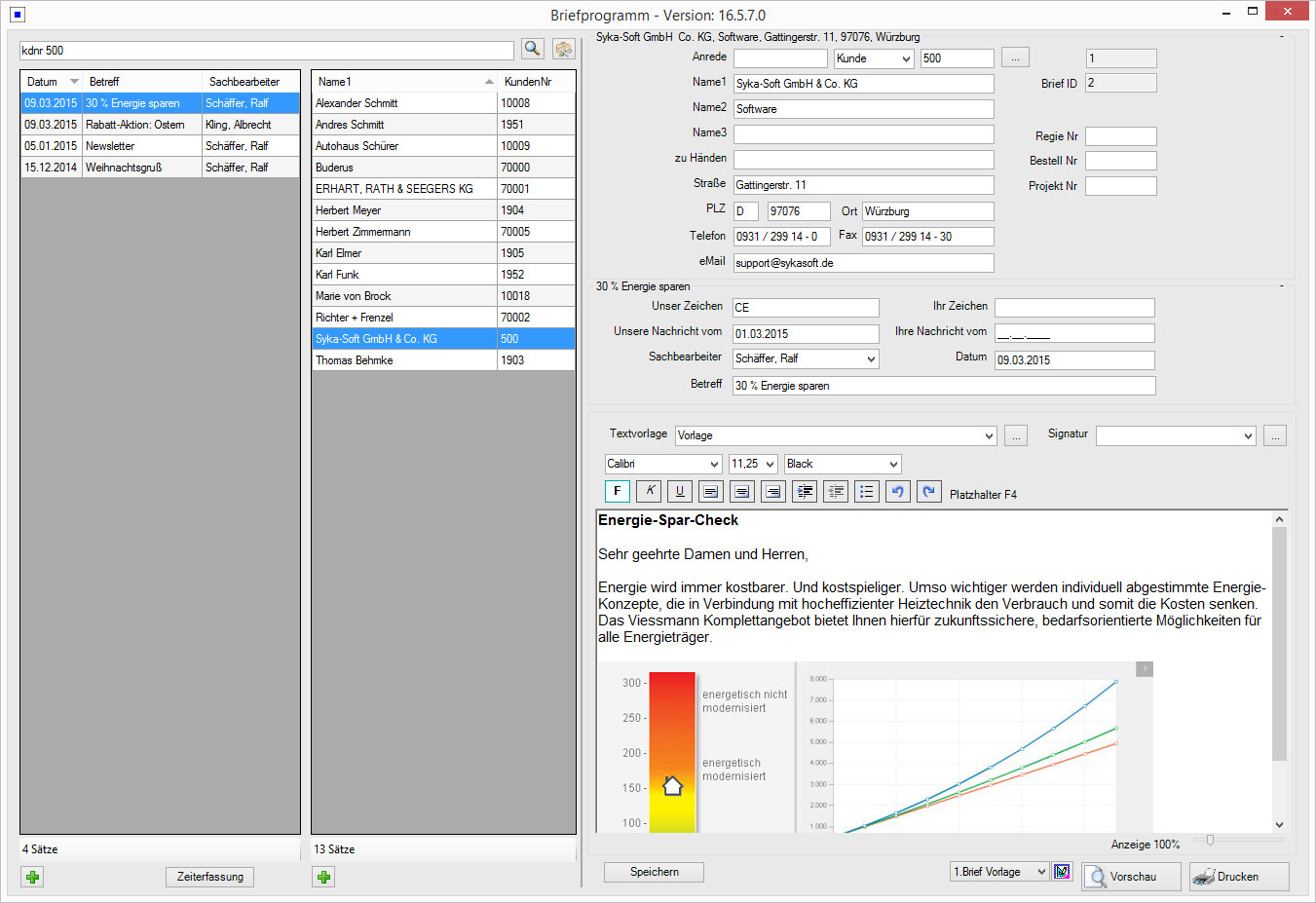This screenshot has width=1316, height=903.
Task: Click the Speichern button
Action: [x=654, y=872]
